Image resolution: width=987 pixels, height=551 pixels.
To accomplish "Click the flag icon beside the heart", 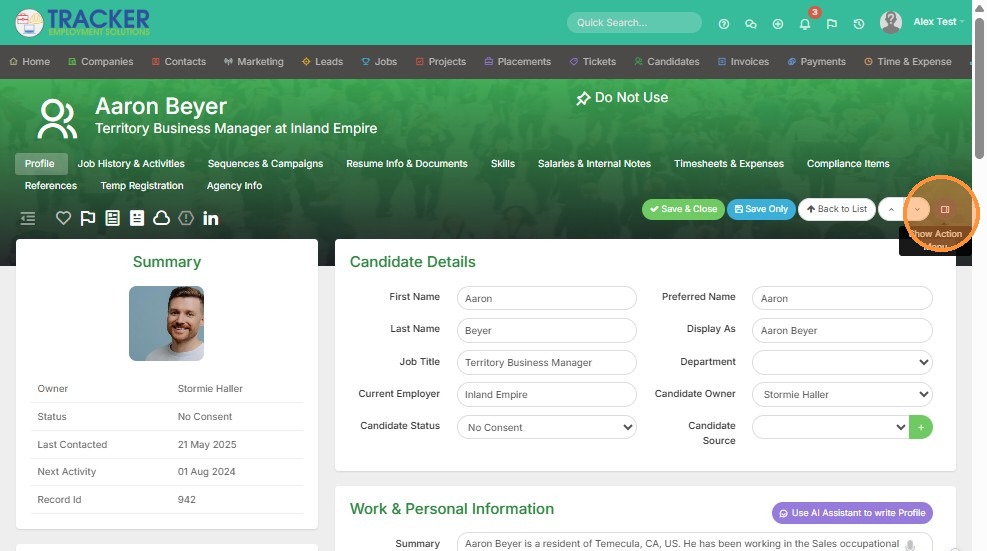I will [87, 218].
